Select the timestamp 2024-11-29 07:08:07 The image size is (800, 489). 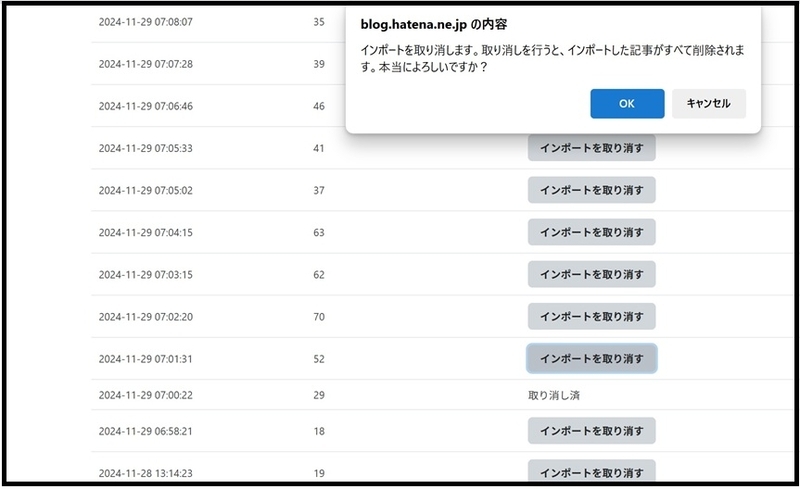tap(145, 22)
